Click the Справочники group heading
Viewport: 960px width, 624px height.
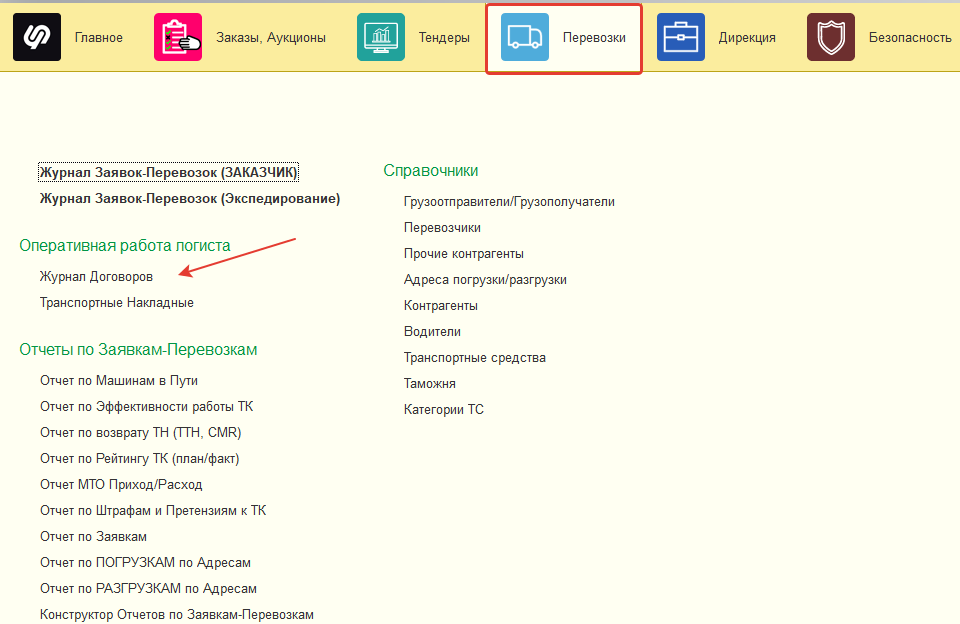(x=430, y=171)
